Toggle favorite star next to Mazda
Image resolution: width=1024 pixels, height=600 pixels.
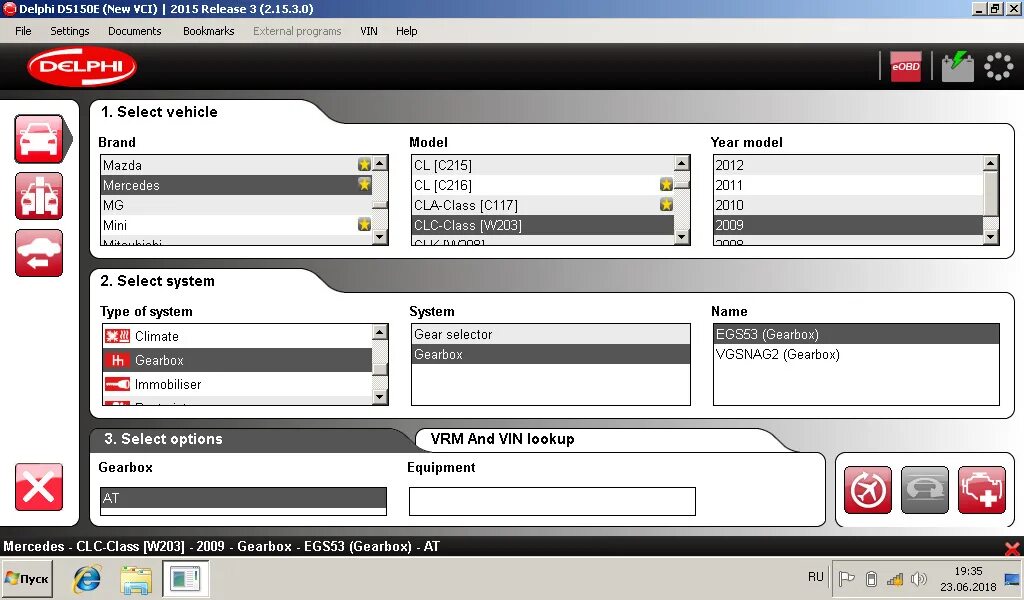click(x=364, y=165)
